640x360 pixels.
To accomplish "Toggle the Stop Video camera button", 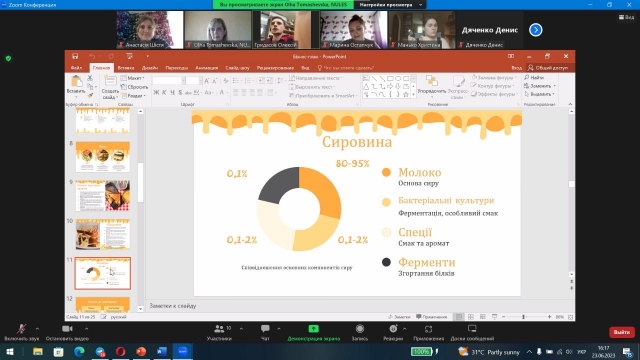I will click(67, 329).
